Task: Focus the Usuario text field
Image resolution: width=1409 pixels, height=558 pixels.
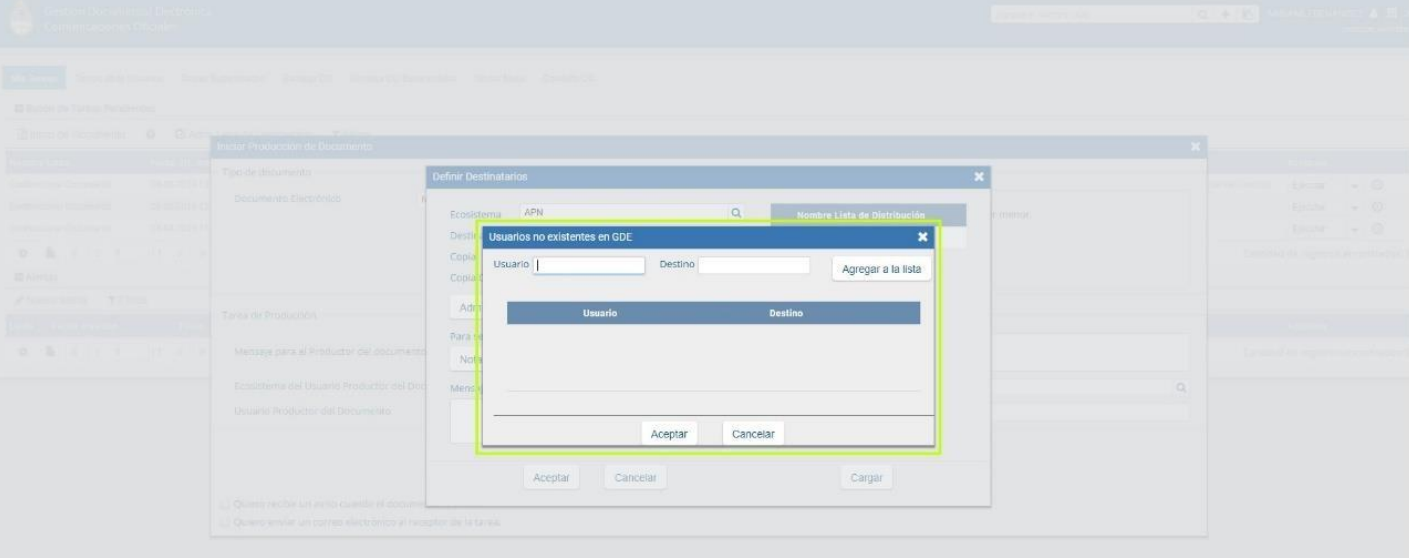Action: [x=590, y=265]
